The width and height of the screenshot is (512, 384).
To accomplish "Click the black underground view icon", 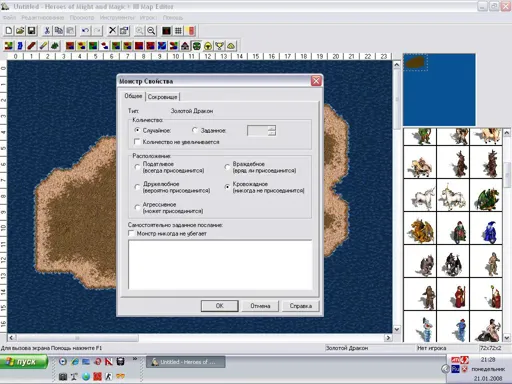I will point(167,31).
